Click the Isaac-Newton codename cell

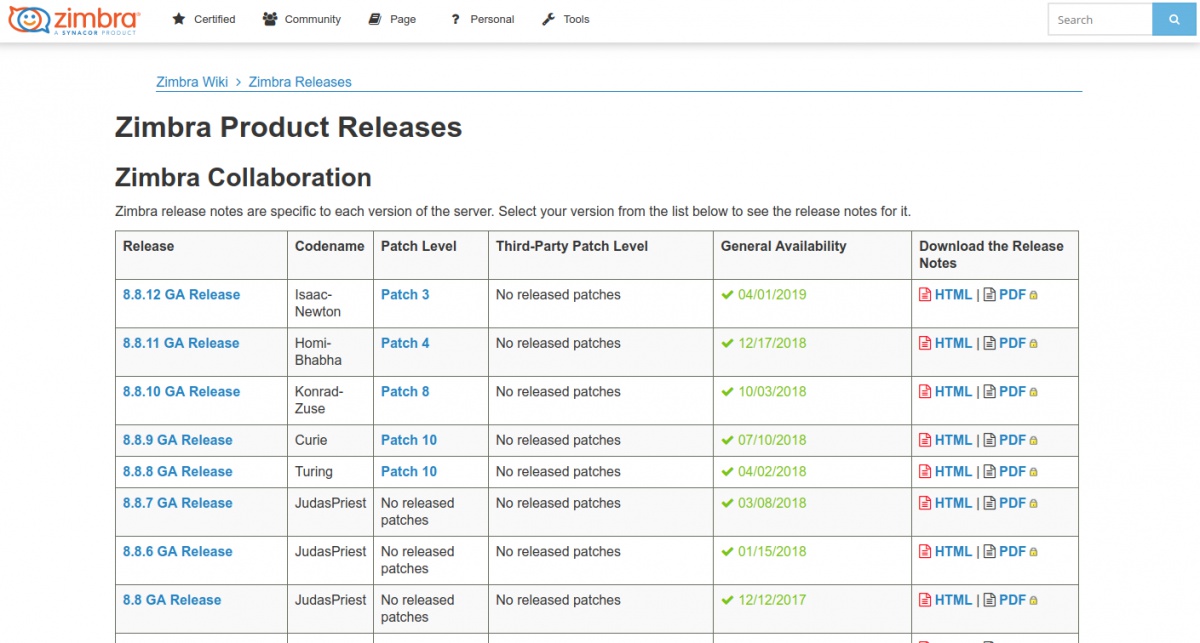330,303
